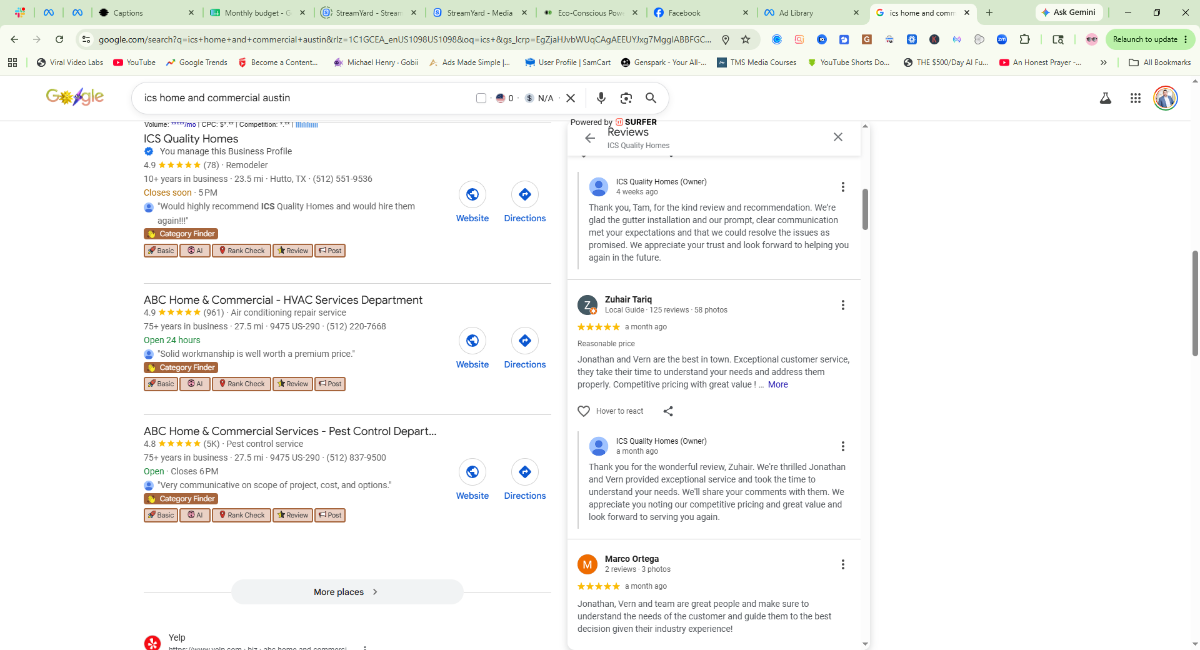Click the Ask Gemini button
This screenshot has width=1200, height=650.
[x=1069, y=13]
